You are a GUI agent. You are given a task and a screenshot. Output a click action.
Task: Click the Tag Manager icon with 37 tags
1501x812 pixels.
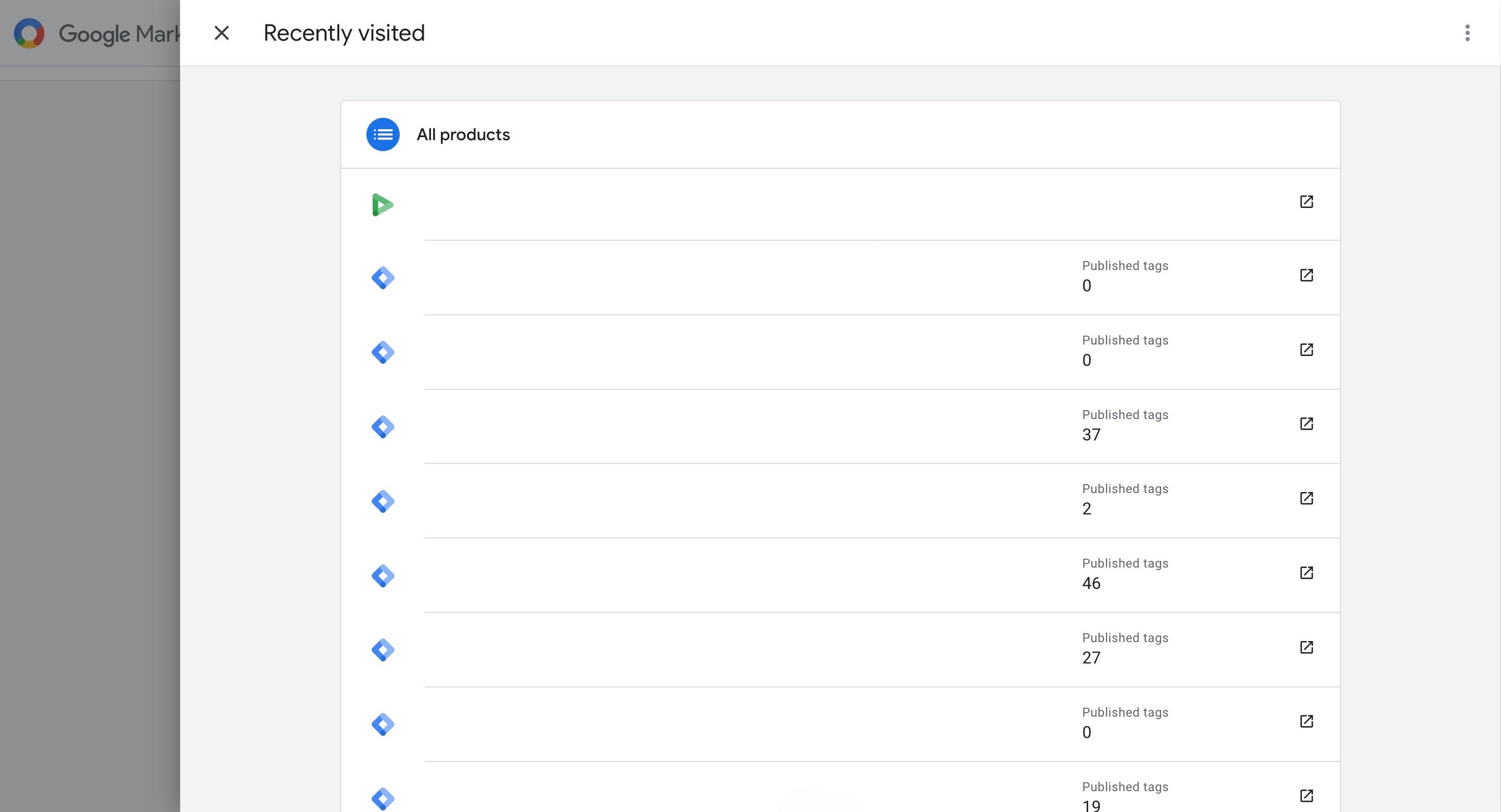click(x=383, y=427)
